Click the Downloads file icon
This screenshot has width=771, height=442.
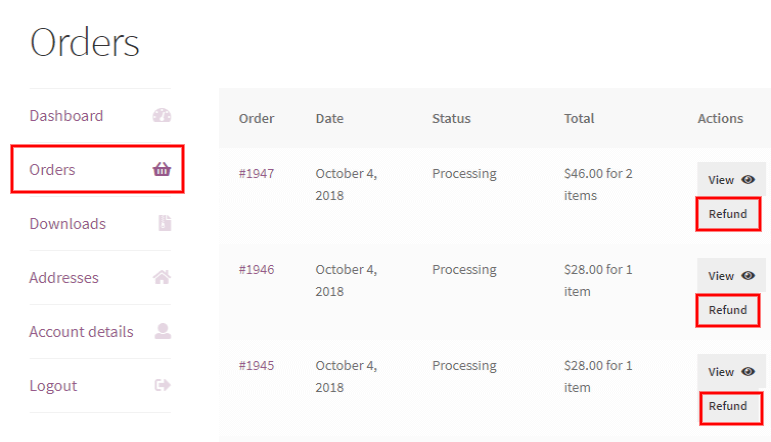click(164, 224)
